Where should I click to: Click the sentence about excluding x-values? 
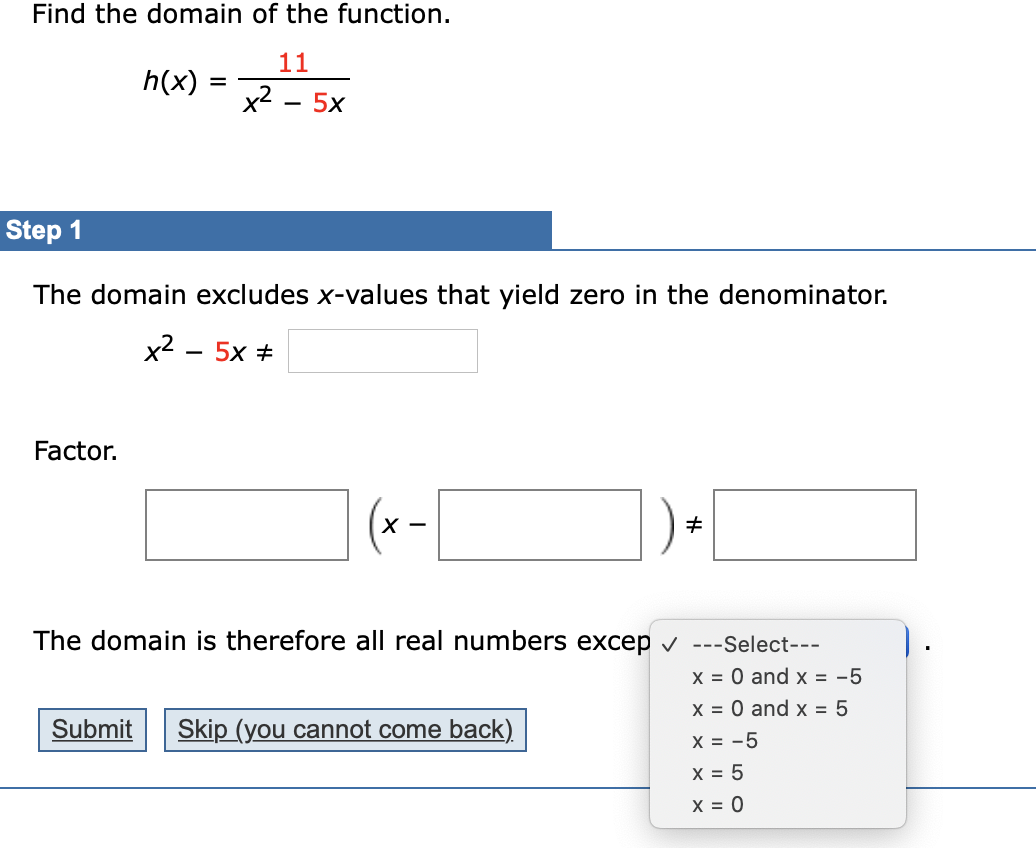458,294
